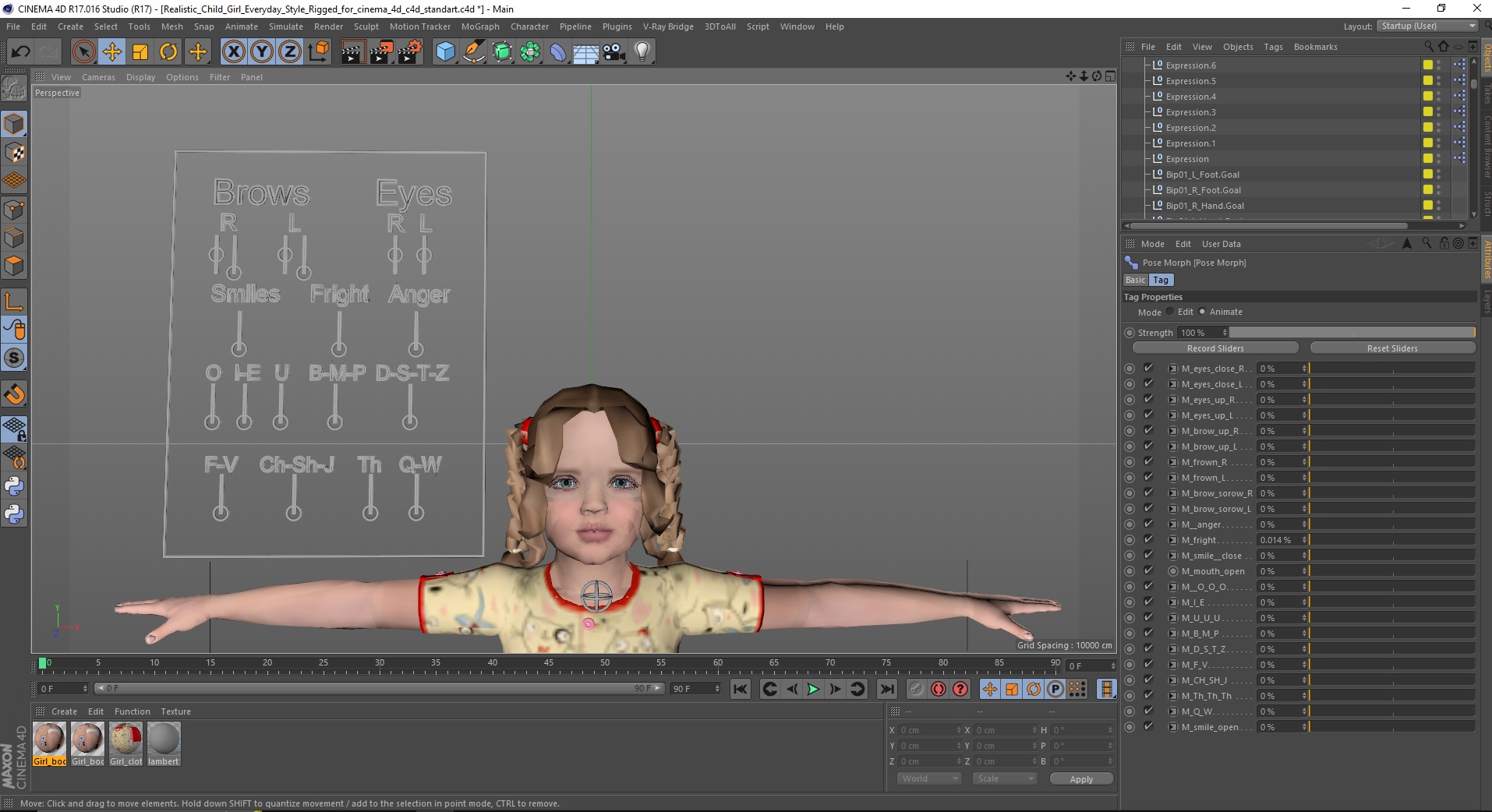
Task: Record active objects keyframe
Action: (917, 689)
